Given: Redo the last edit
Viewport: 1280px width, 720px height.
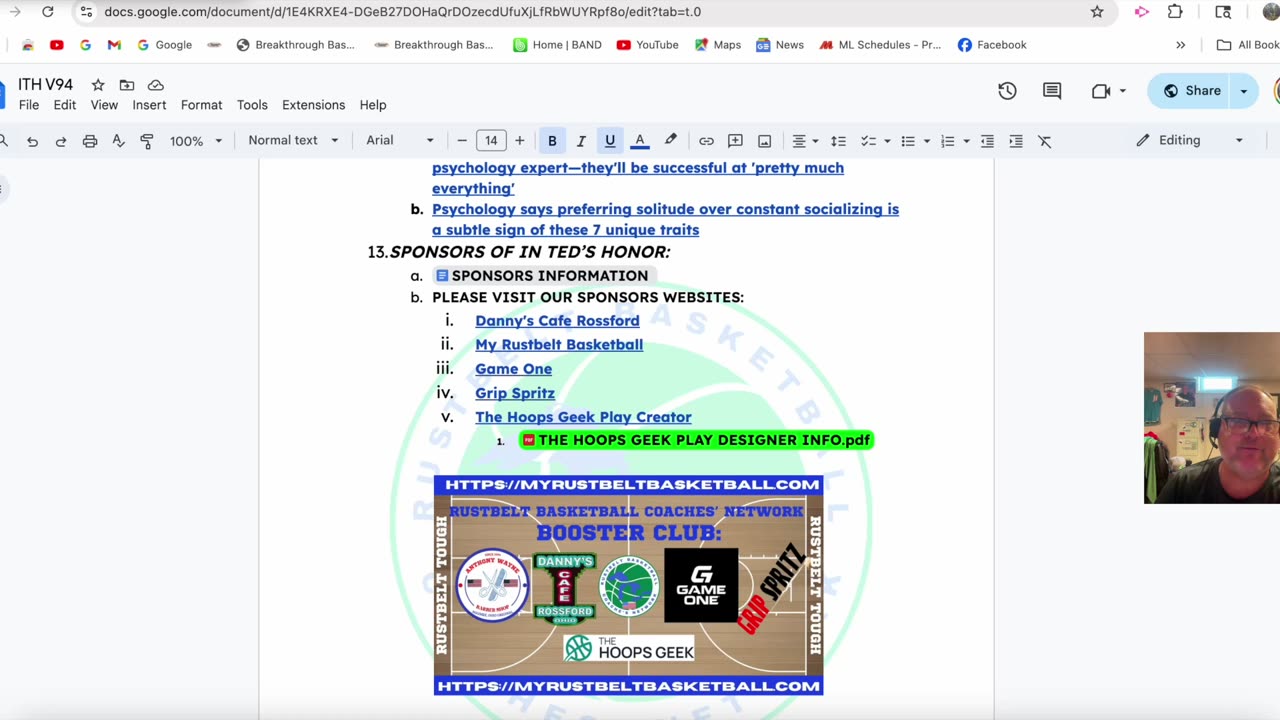Looking at the screenshot, I should [61, 141].
